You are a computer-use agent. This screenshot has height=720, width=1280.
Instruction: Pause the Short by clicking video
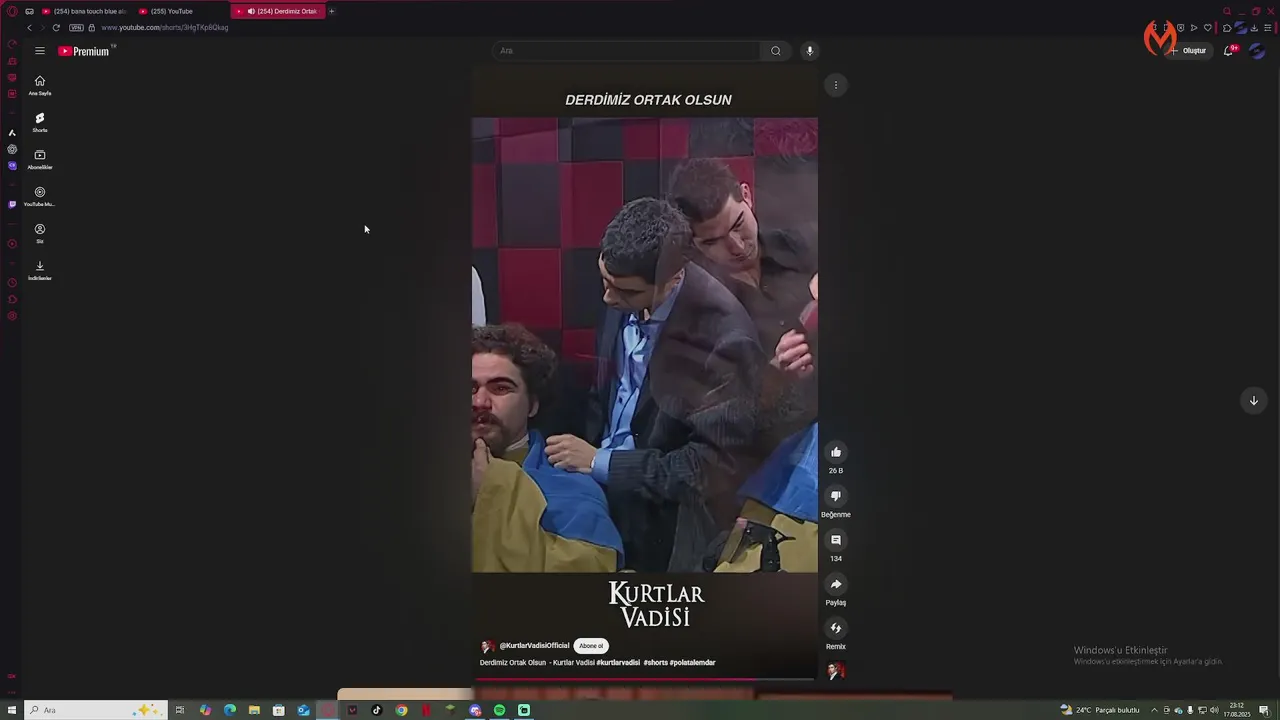tap(644, 345)
